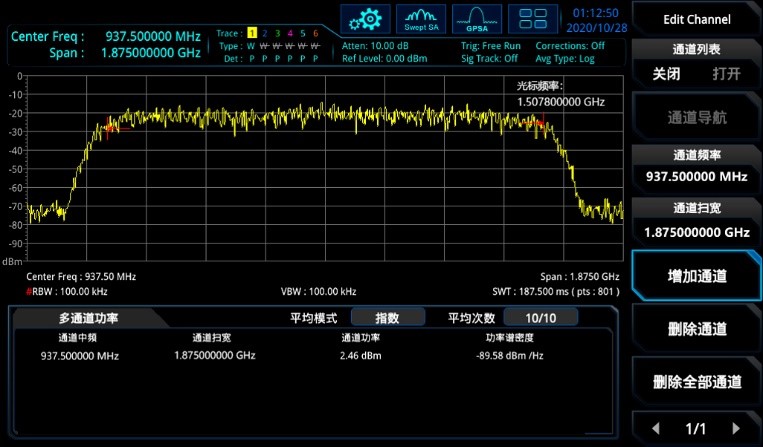The height and width of the screenshot is (447, 763).
Task: Edit the 平均次数 10/10 field
Action: pos(540,317)
